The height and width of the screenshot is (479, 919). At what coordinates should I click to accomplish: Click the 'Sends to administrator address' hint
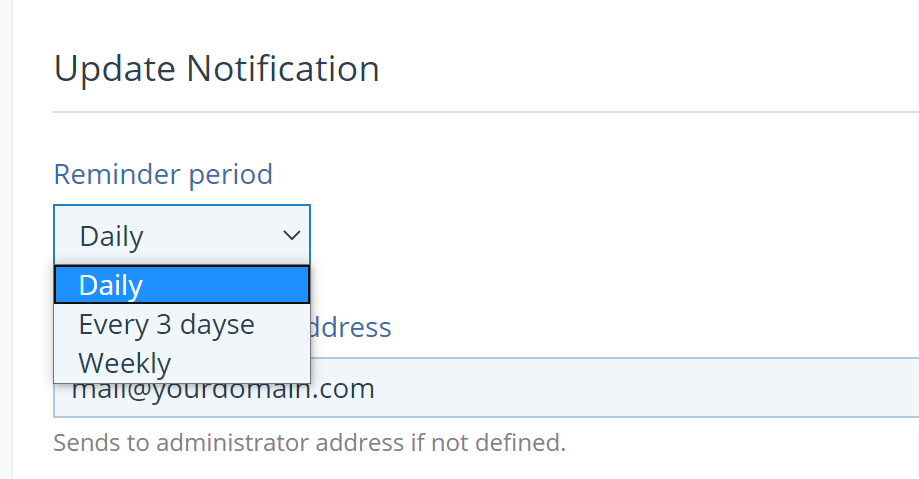(x=309, y=441)
